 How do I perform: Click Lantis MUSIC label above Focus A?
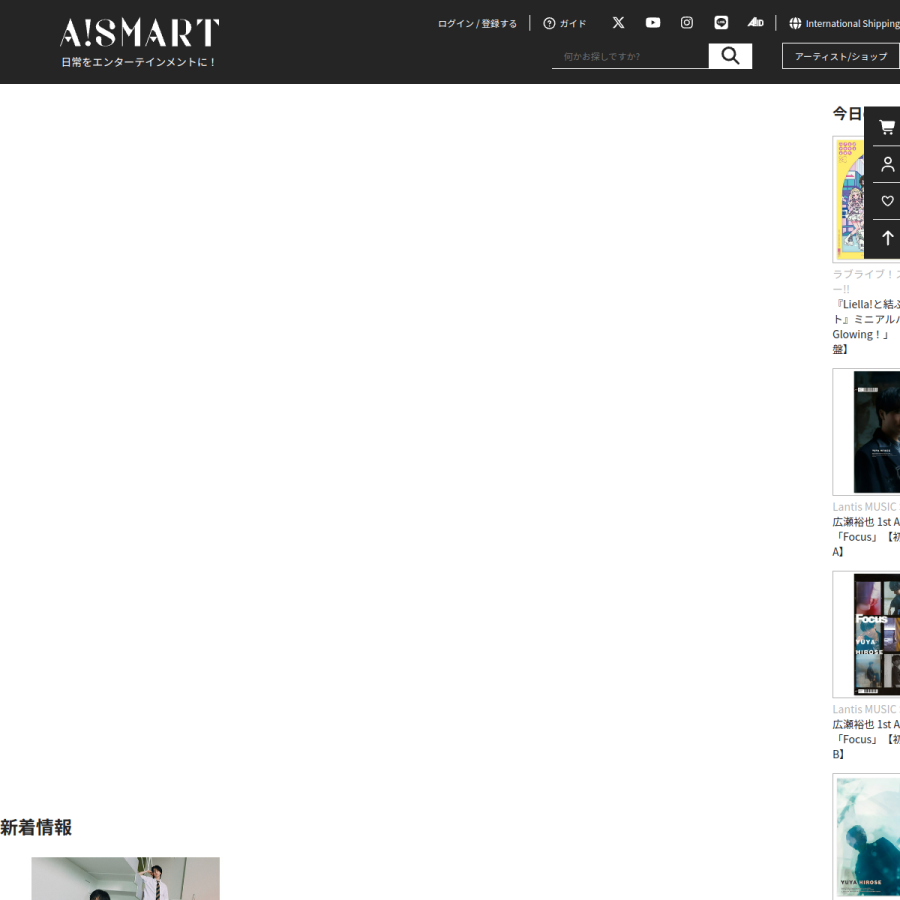tap(866, 507)
